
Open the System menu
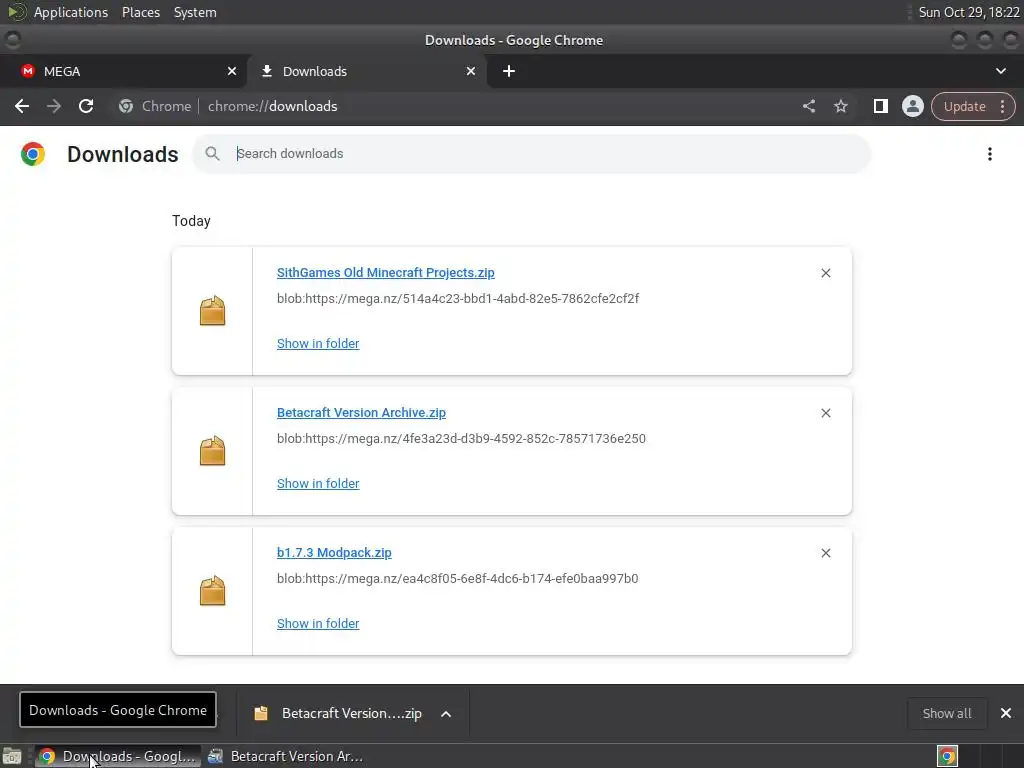[195, 12]
